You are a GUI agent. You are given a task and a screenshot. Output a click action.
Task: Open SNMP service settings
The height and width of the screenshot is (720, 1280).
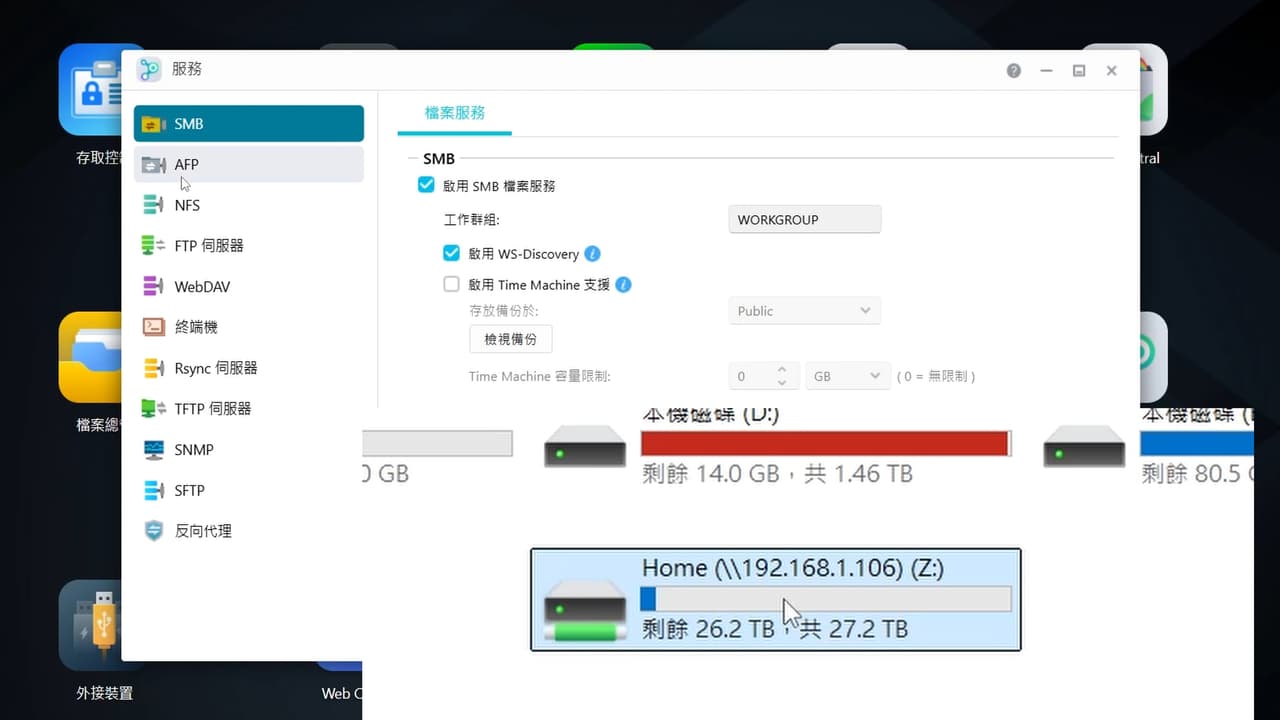coord(248,449)
